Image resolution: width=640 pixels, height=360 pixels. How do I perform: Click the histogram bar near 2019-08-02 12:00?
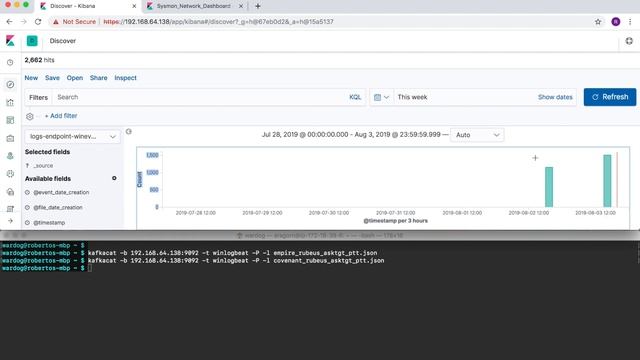(549, 187)
